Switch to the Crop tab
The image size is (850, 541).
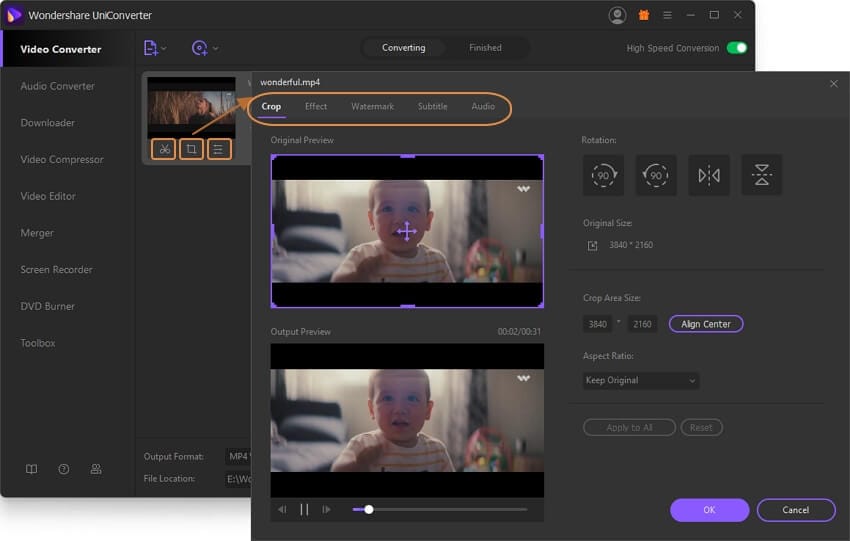click(x=271, y=106)
